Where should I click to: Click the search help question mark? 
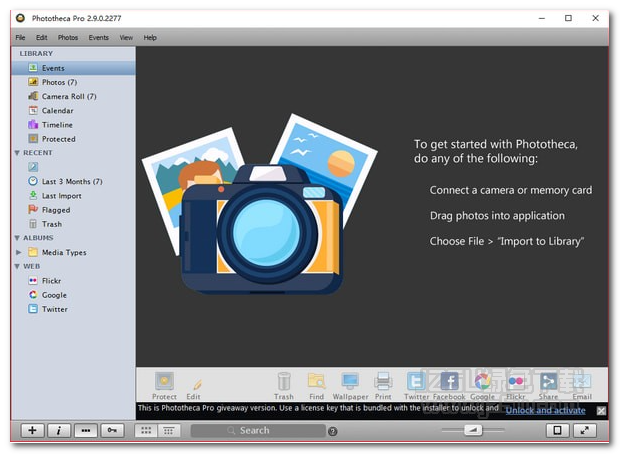pyautogui.click(x=333, y=431)
